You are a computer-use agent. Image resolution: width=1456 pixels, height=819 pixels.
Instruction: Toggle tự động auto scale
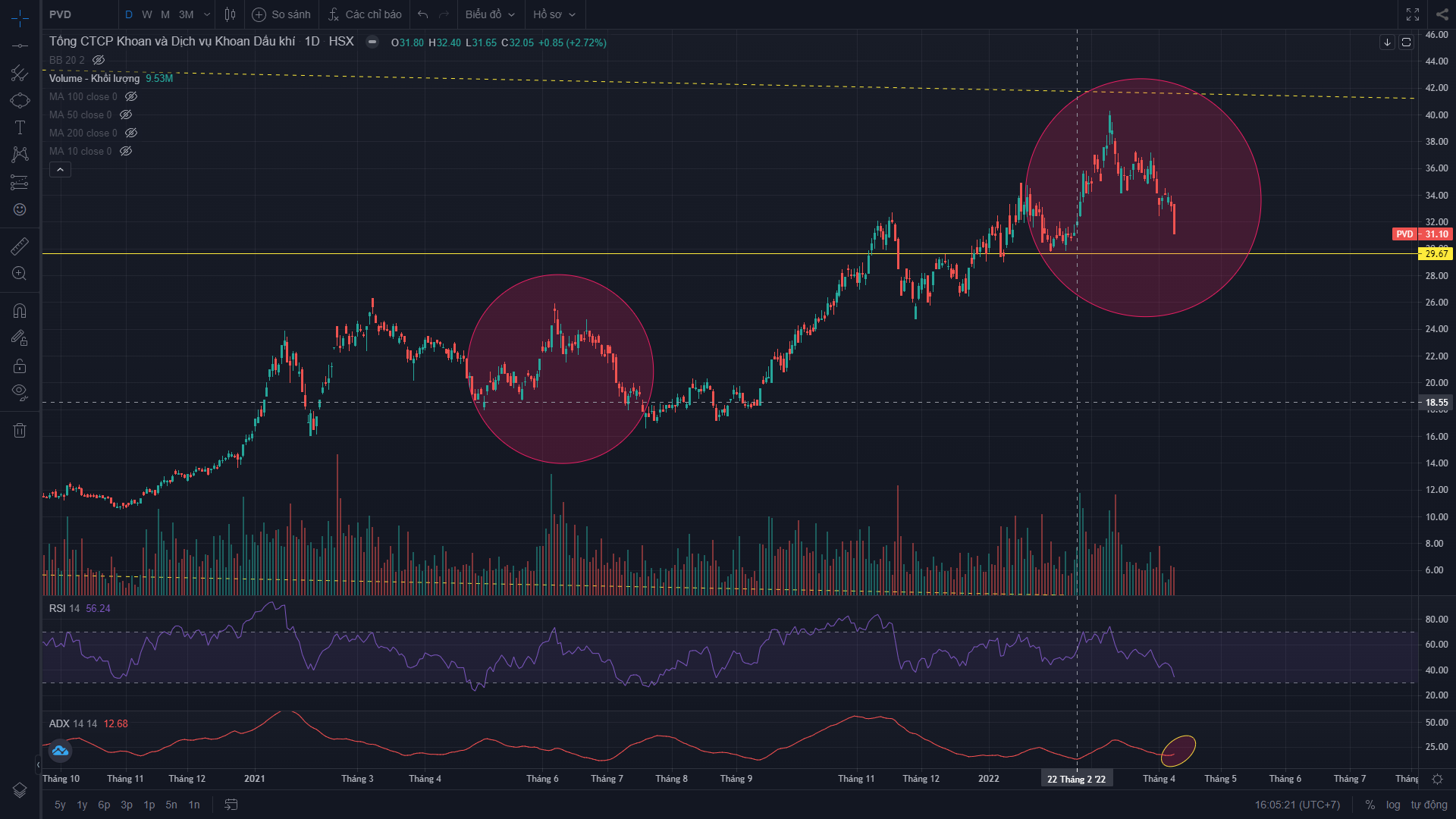(1429, 805)
